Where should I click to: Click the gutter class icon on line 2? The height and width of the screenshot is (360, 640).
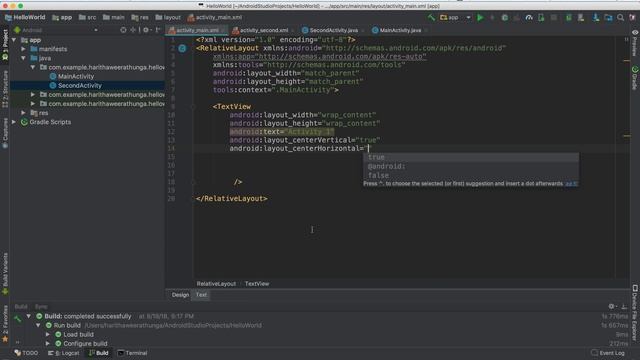click(182, 49)
